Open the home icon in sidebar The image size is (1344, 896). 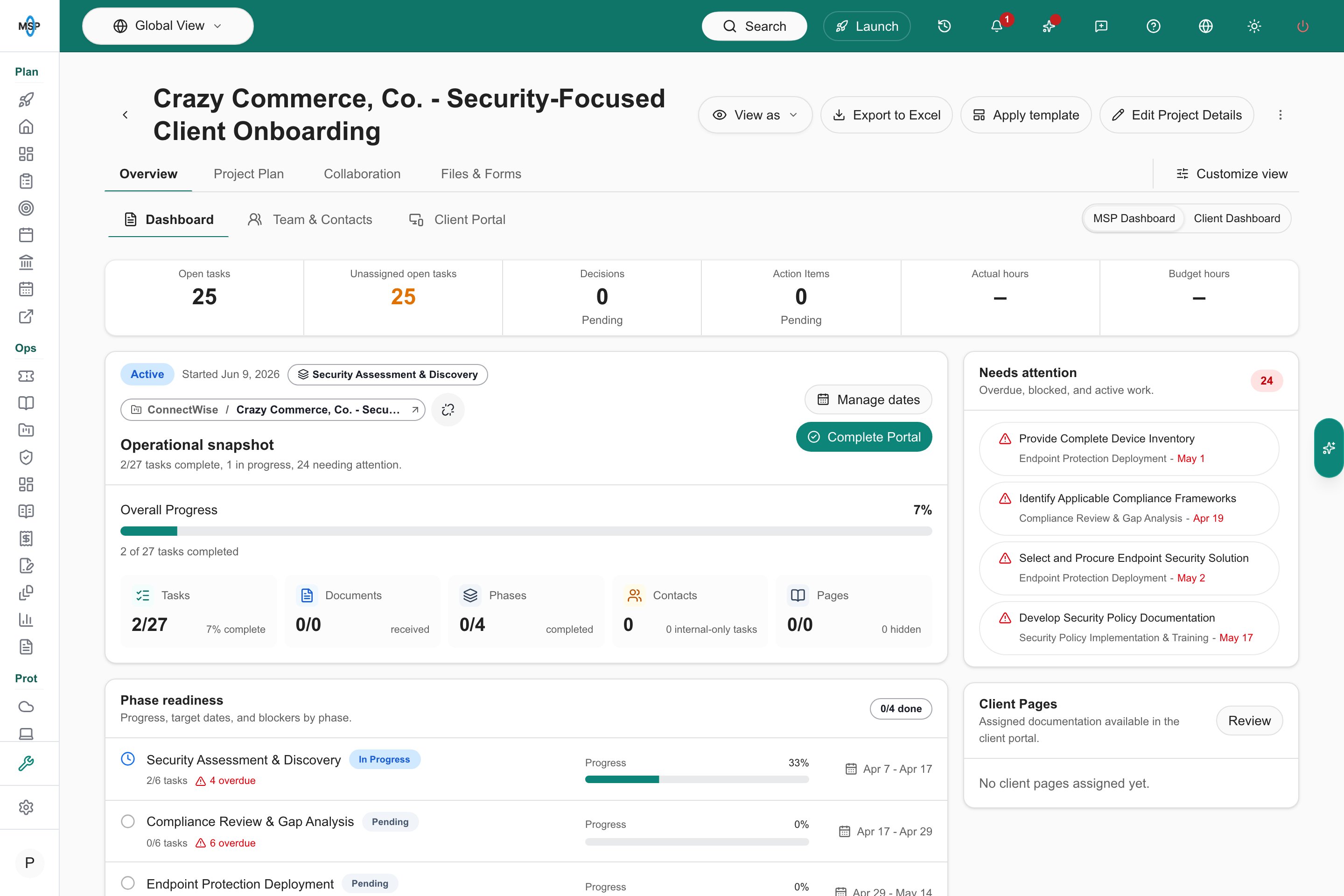click(26, 127)
